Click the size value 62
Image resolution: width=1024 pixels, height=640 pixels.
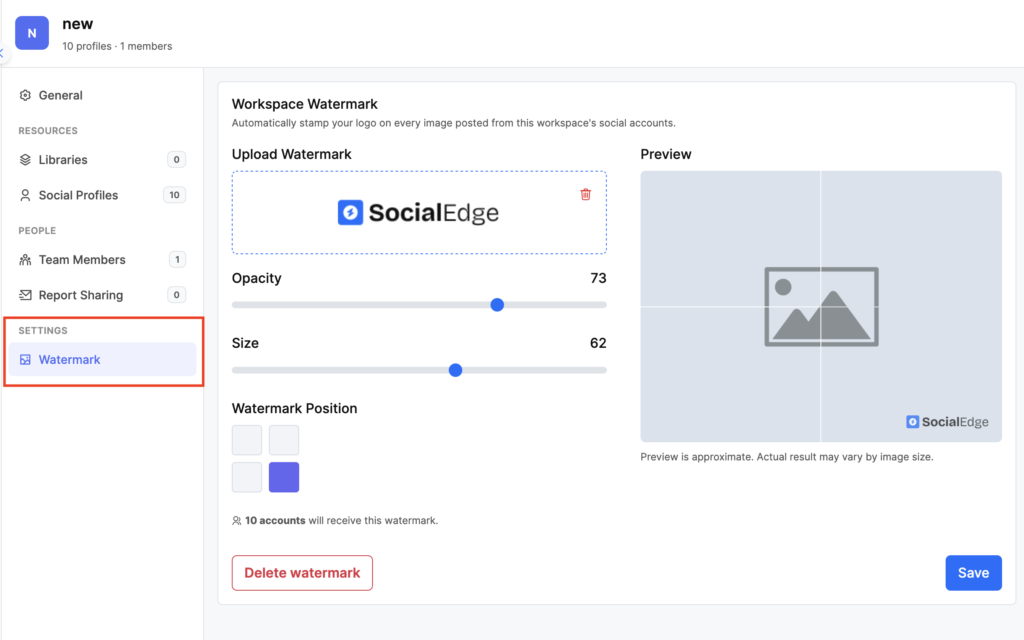pos(598,344)
